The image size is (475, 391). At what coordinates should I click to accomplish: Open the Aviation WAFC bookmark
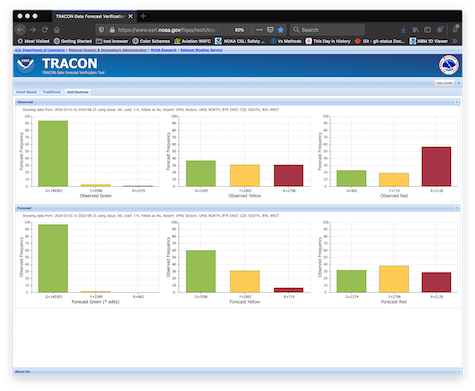pyautogui.click(x=192, y=41)
